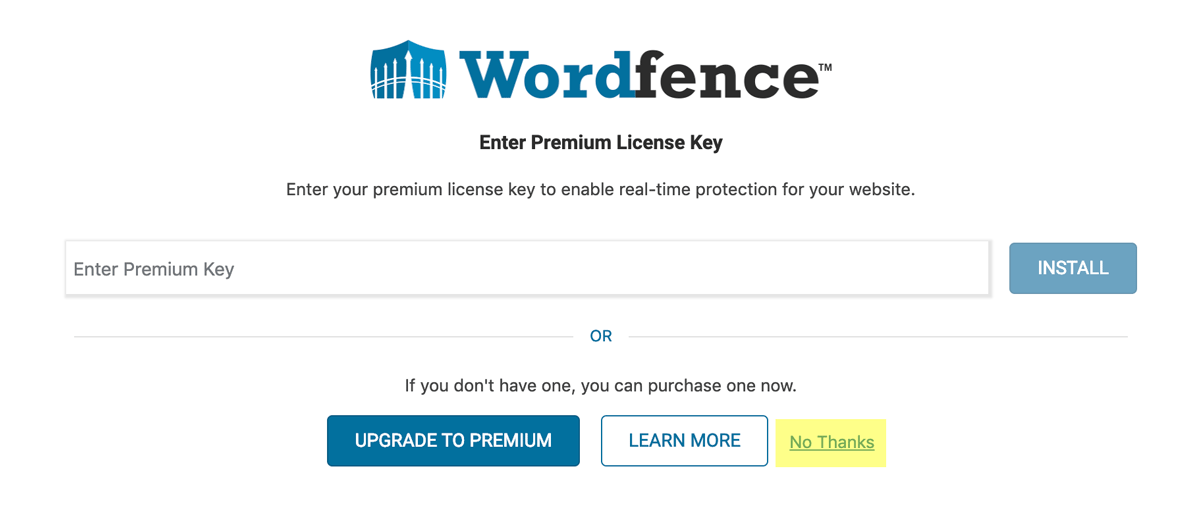1200x507 pixels.
Task: Open the LEARN MORE button
Action: (x=684, y=441)
